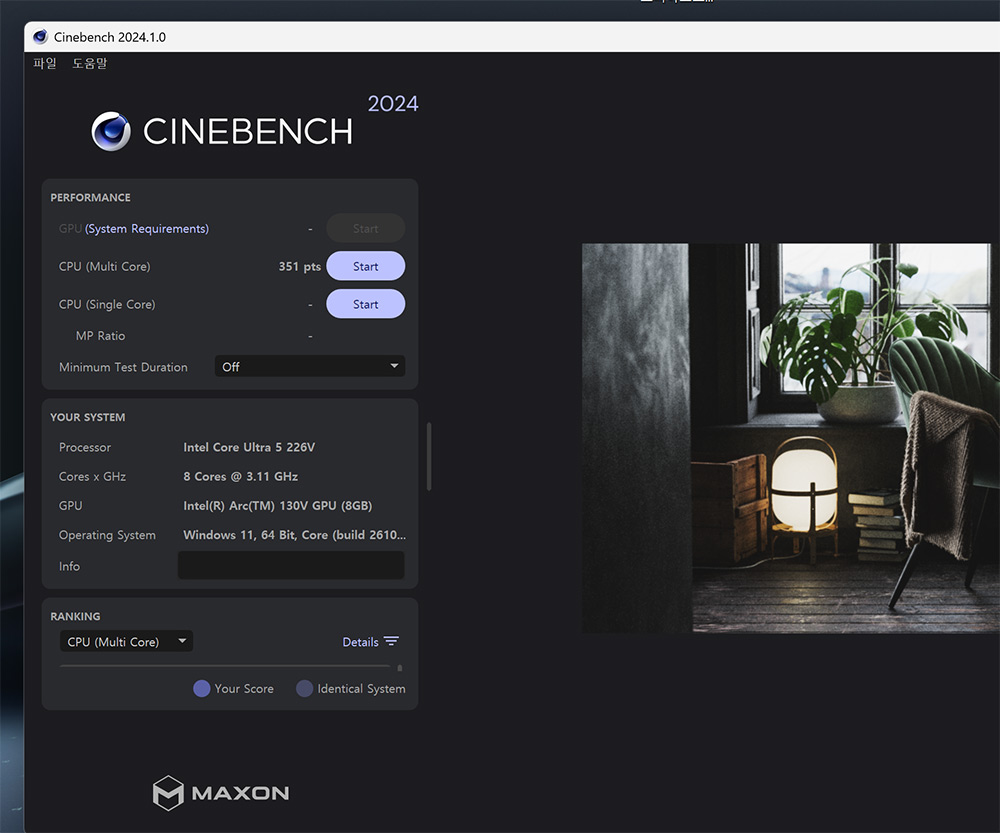Start the CPU (Single Core) benchmark
This screenshot has width=1000, height=833.
coord(365,304)
